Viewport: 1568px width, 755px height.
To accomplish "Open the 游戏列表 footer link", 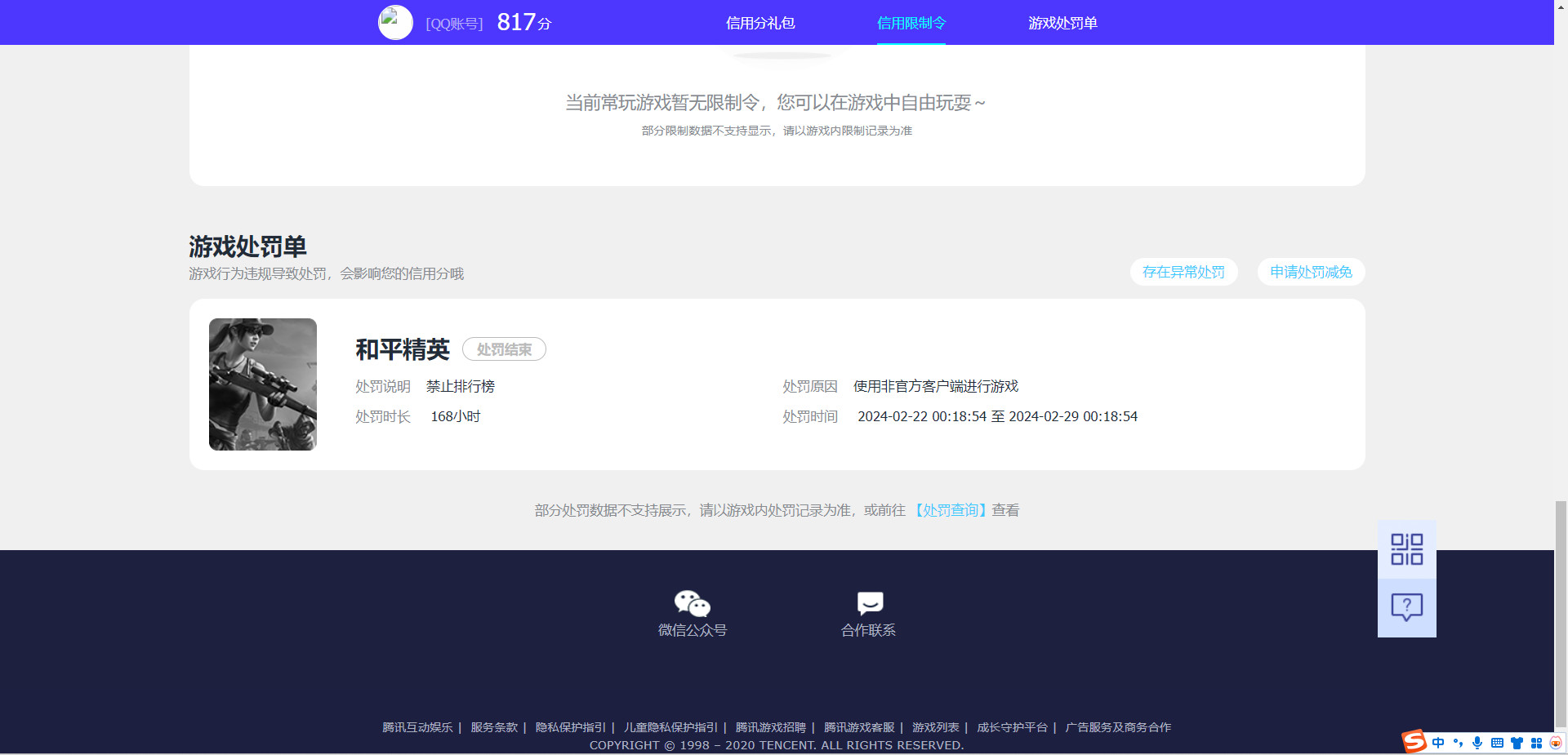I will pos(936,727).
